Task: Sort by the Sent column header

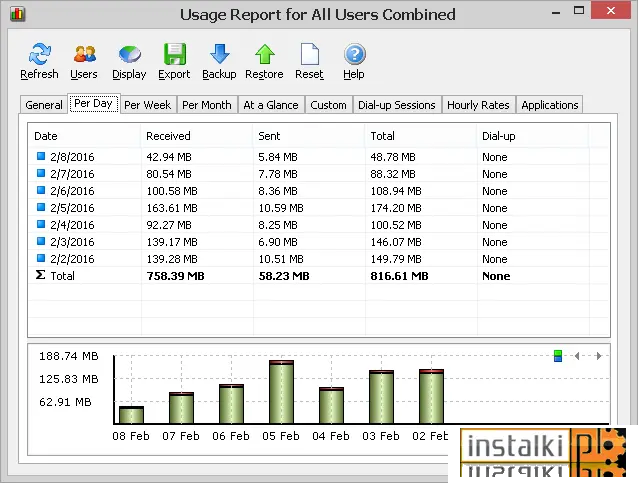Action: (x=309, y=136)
